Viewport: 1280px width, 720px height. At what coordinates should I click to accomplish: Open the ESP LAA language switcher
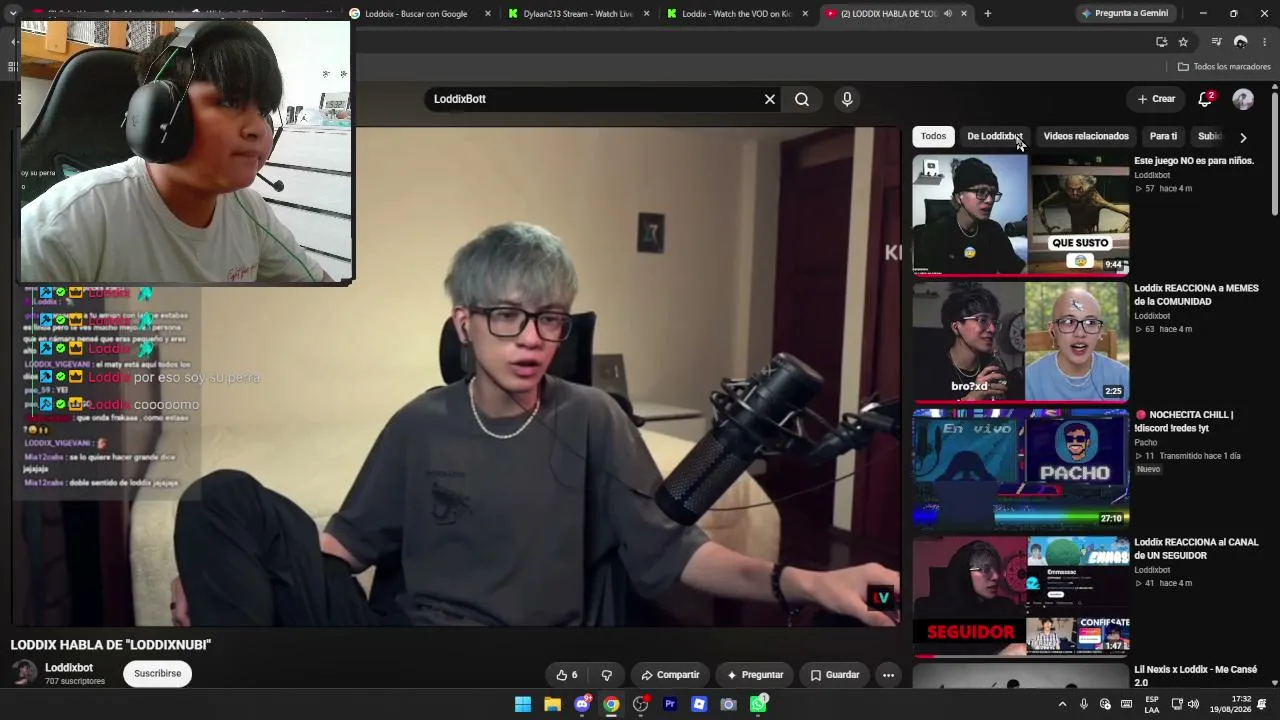coord(1152,704)
